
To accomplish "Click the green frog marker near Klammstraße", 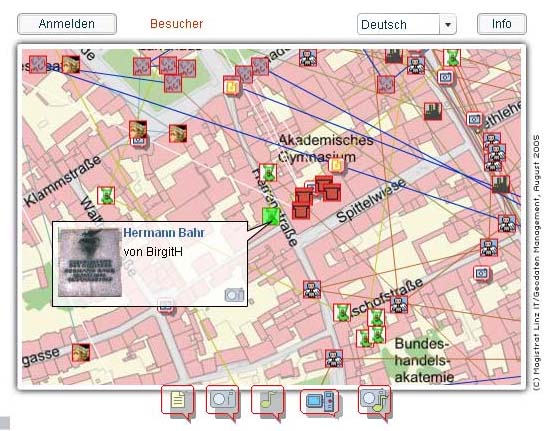I will click(106, 195).
